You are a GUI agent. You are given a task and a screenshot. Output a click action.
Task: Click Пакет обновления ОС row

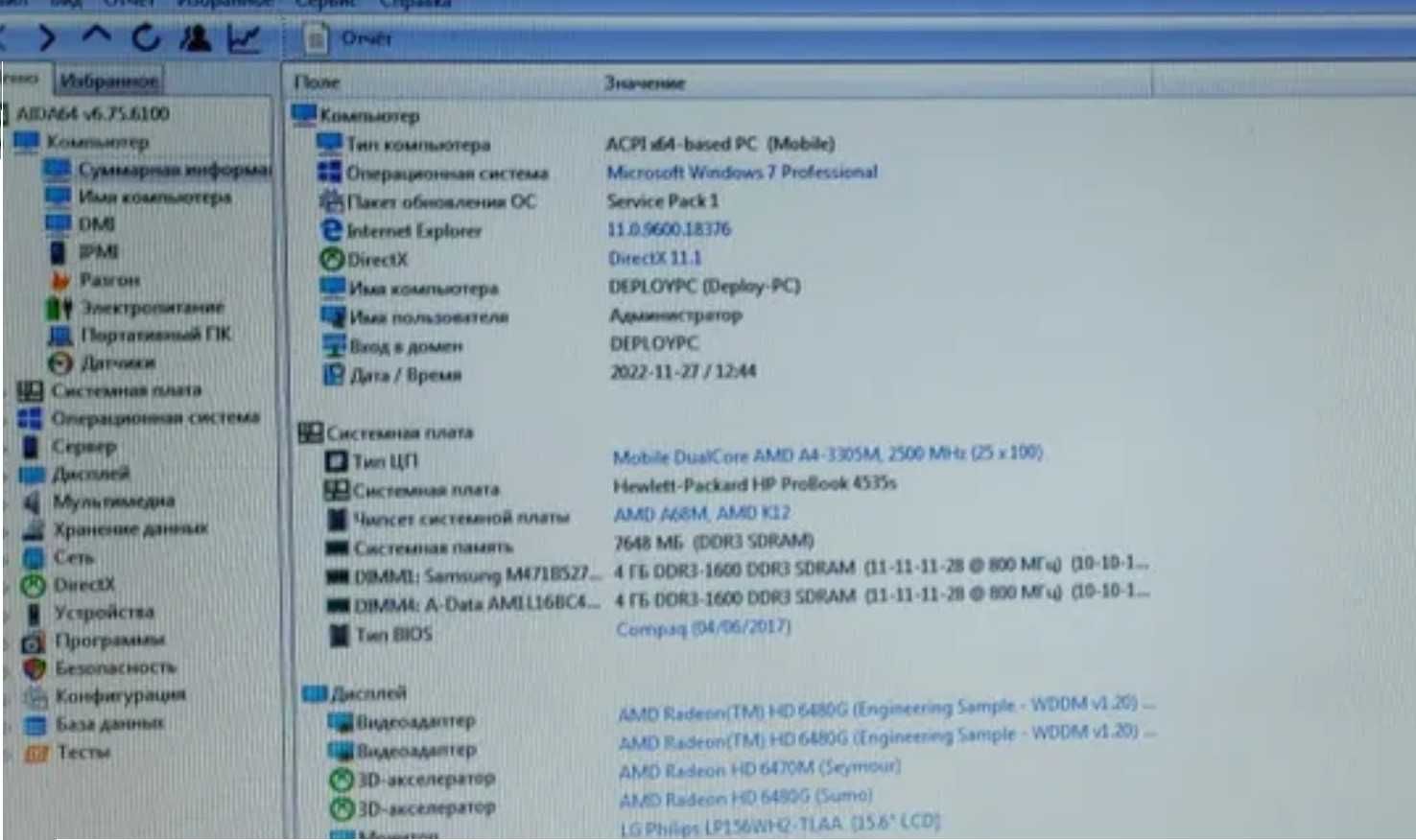tap(518, 201)
